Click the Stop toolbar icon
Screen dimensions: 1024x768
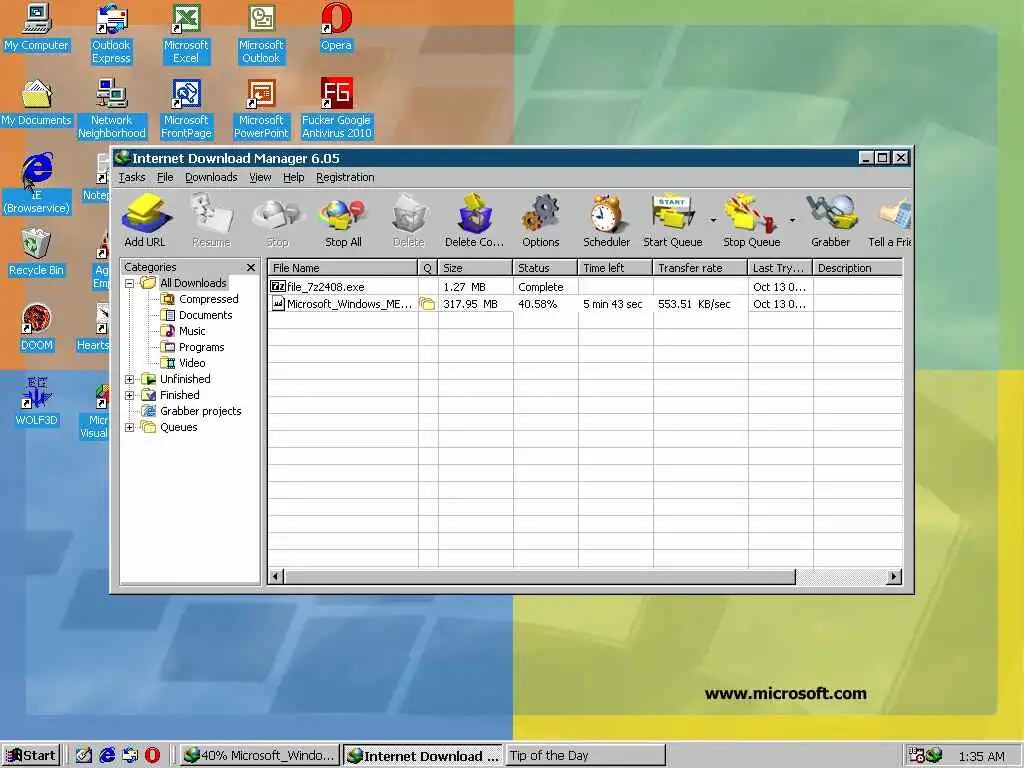pyautogui.click(x=277, y=220)
